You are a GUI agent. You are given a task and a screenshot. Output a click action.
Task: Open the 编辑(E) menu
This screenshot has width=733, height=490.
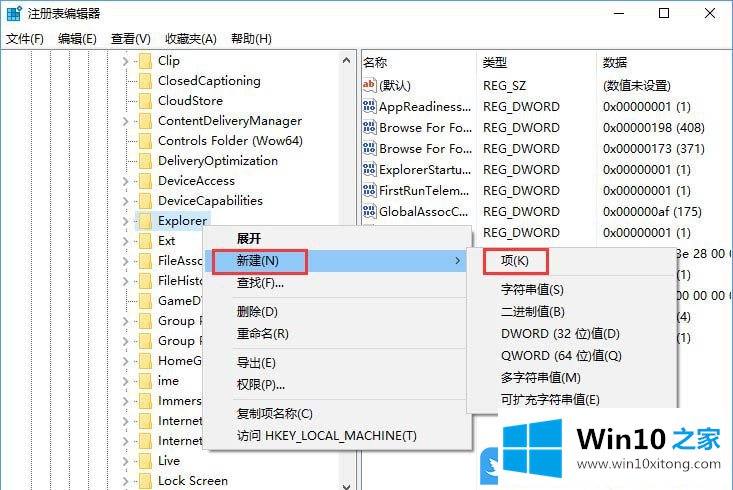(x=77, y=39)
